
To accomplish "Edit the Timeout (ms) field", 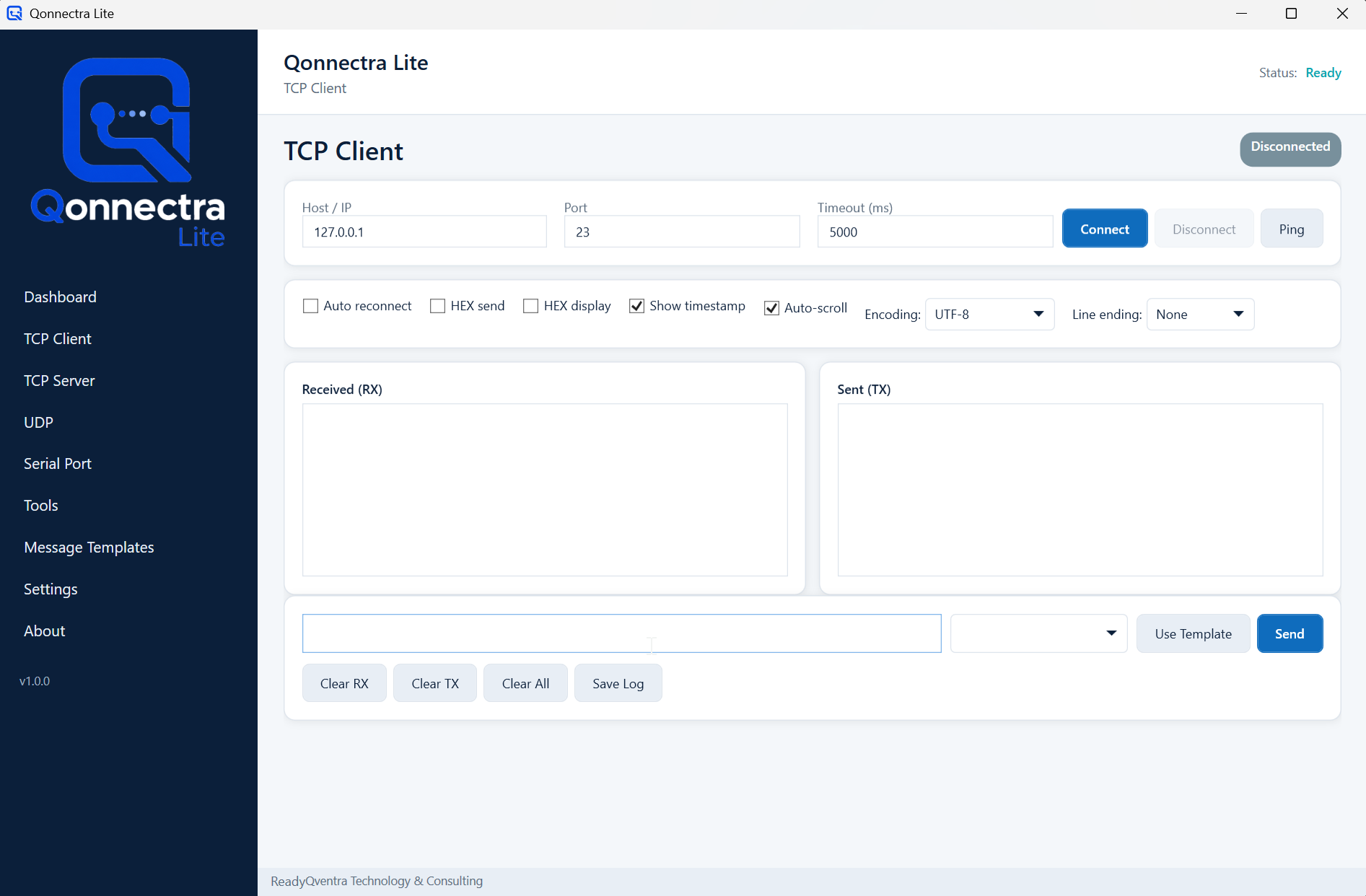I will (935, 232).
